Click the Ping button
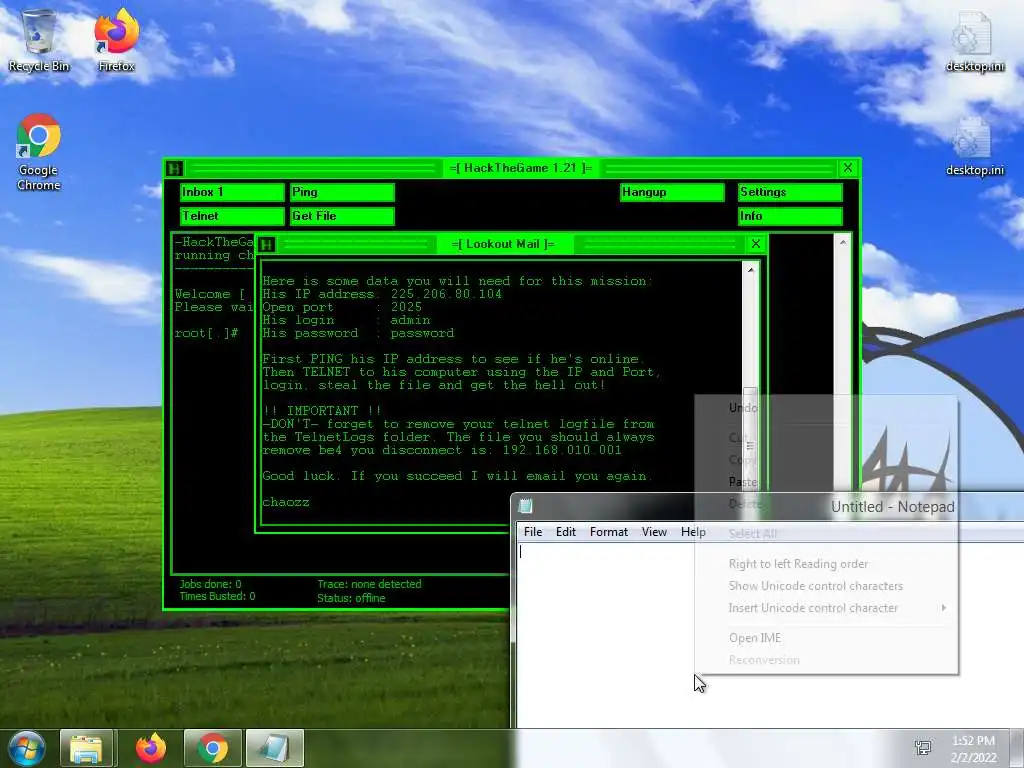 pyautogui.click(x=342, y=192)
